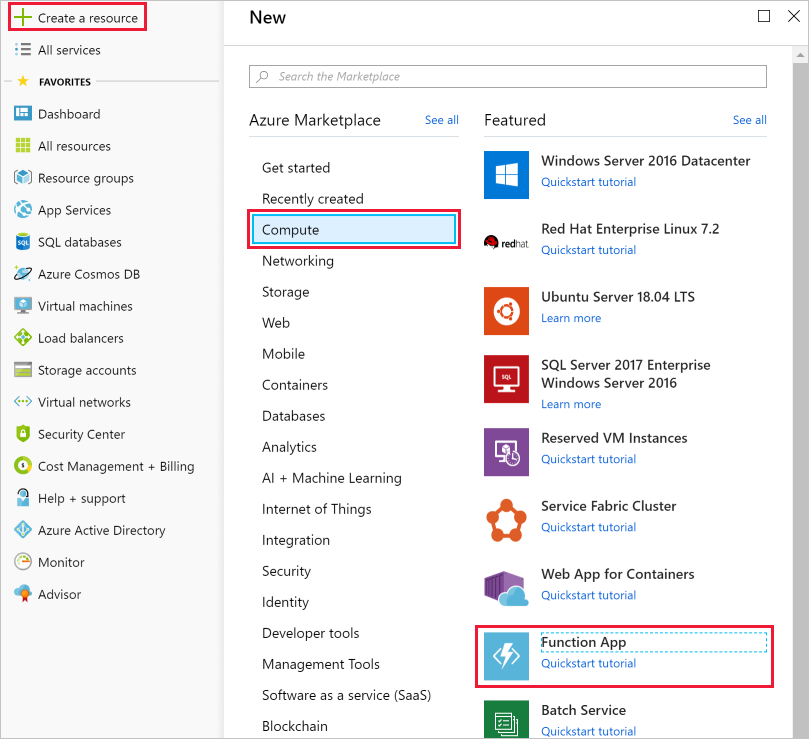Click the Virtual machines monitor icon
Image resolution: width=809 pixels, height=739 pixels.
[23, 306]
